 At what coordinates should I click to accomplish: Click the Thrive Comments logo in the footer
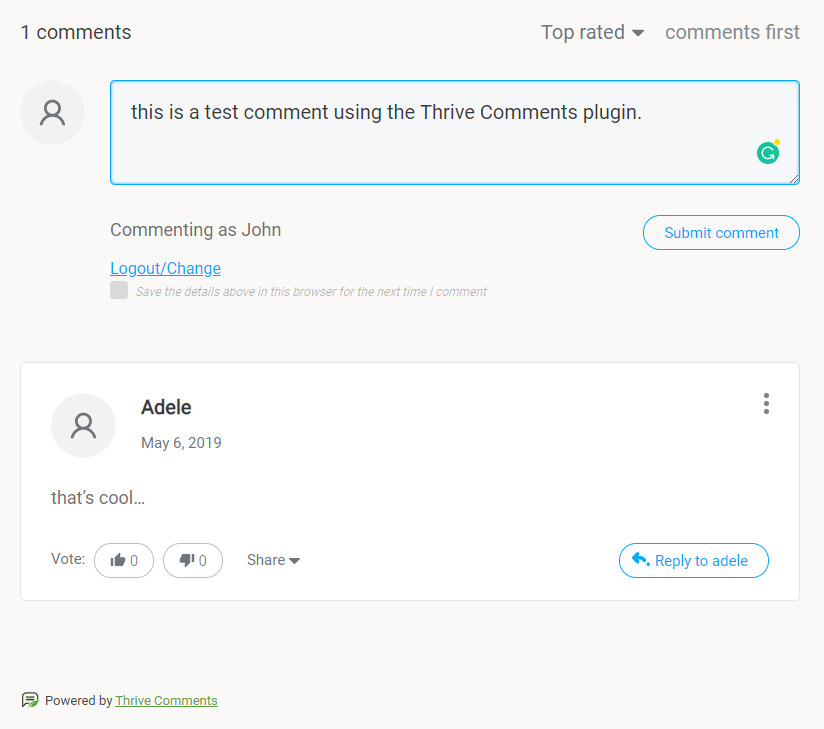coord(30,700)
